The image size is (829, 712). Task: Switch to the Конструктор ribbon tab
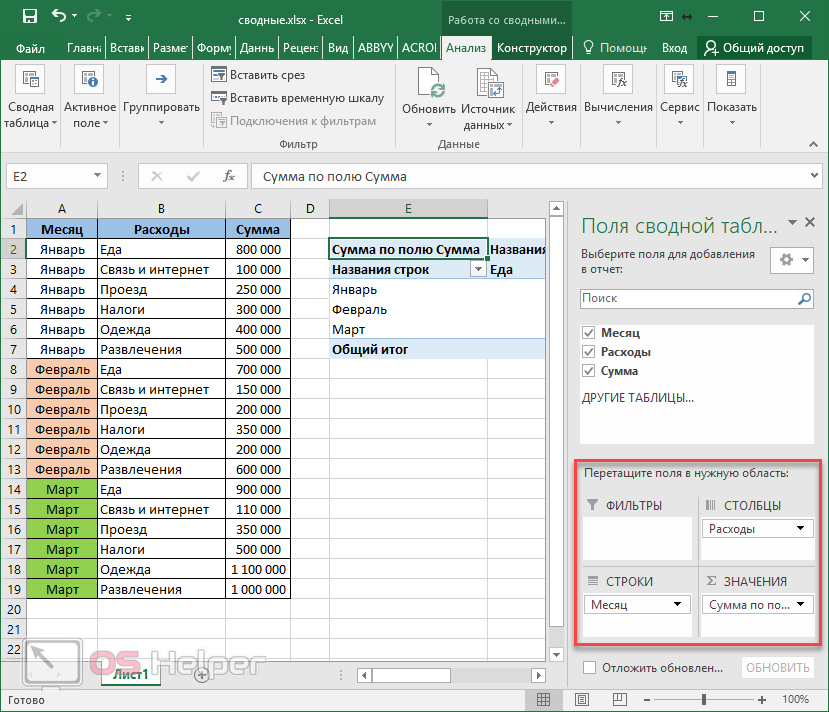point(532,48)
